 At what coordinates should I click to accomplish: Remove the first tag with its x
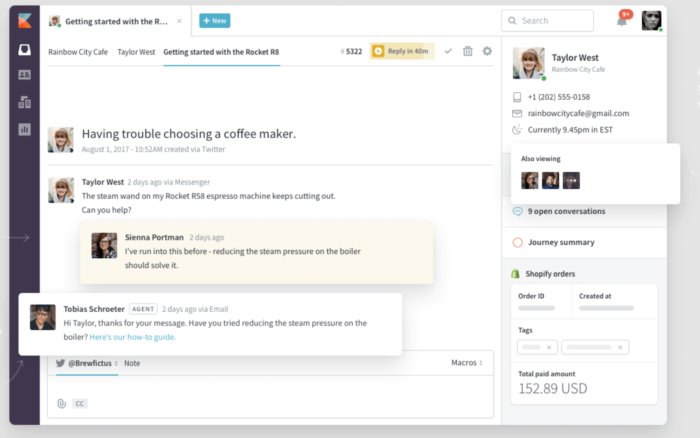(x=548, y=347)
